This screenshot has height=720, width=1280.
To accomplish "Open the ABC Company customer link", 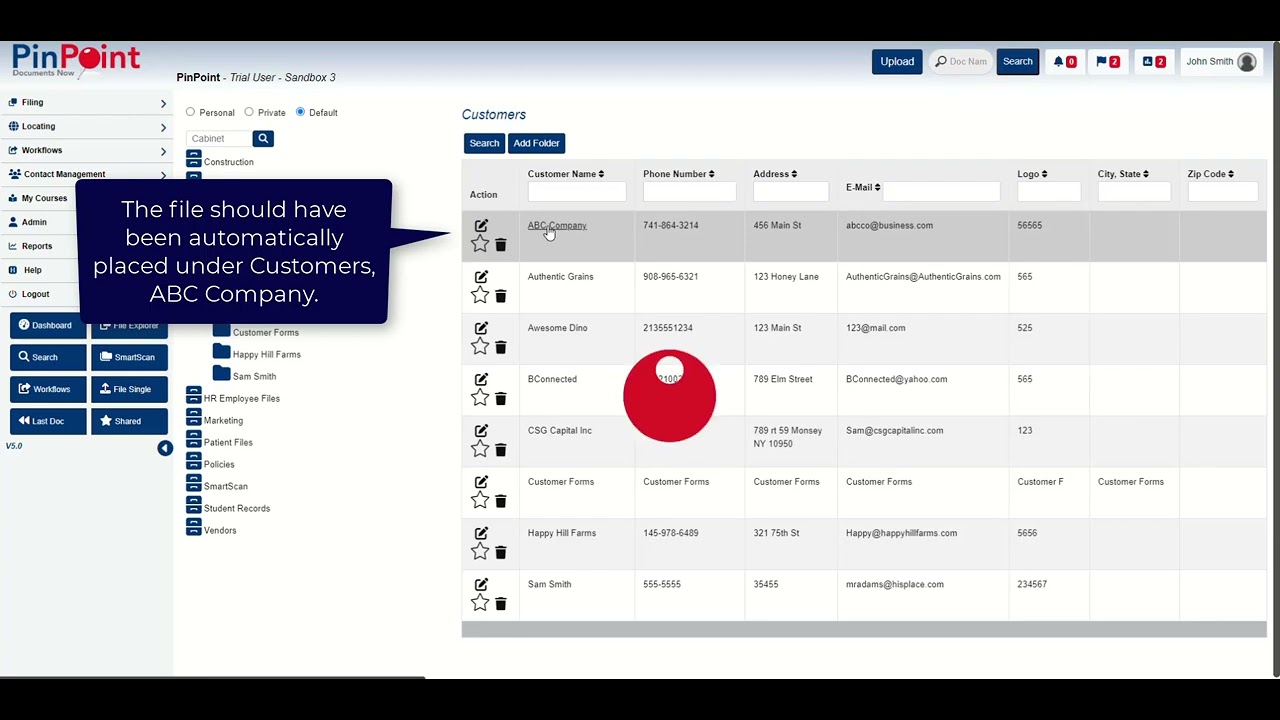I will point(557,226).
